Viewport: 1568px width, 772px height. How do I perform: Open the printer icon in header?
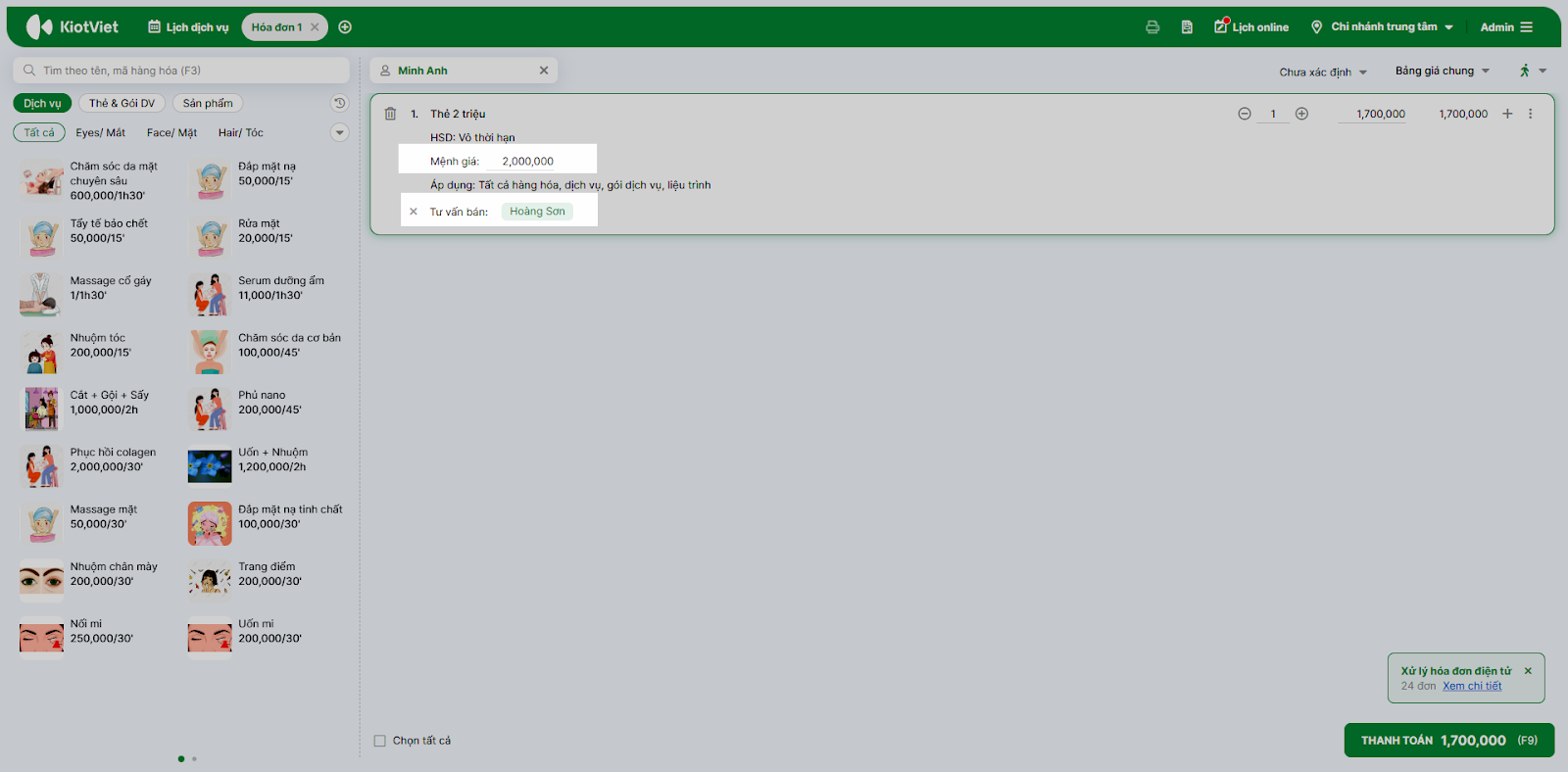1152,27
